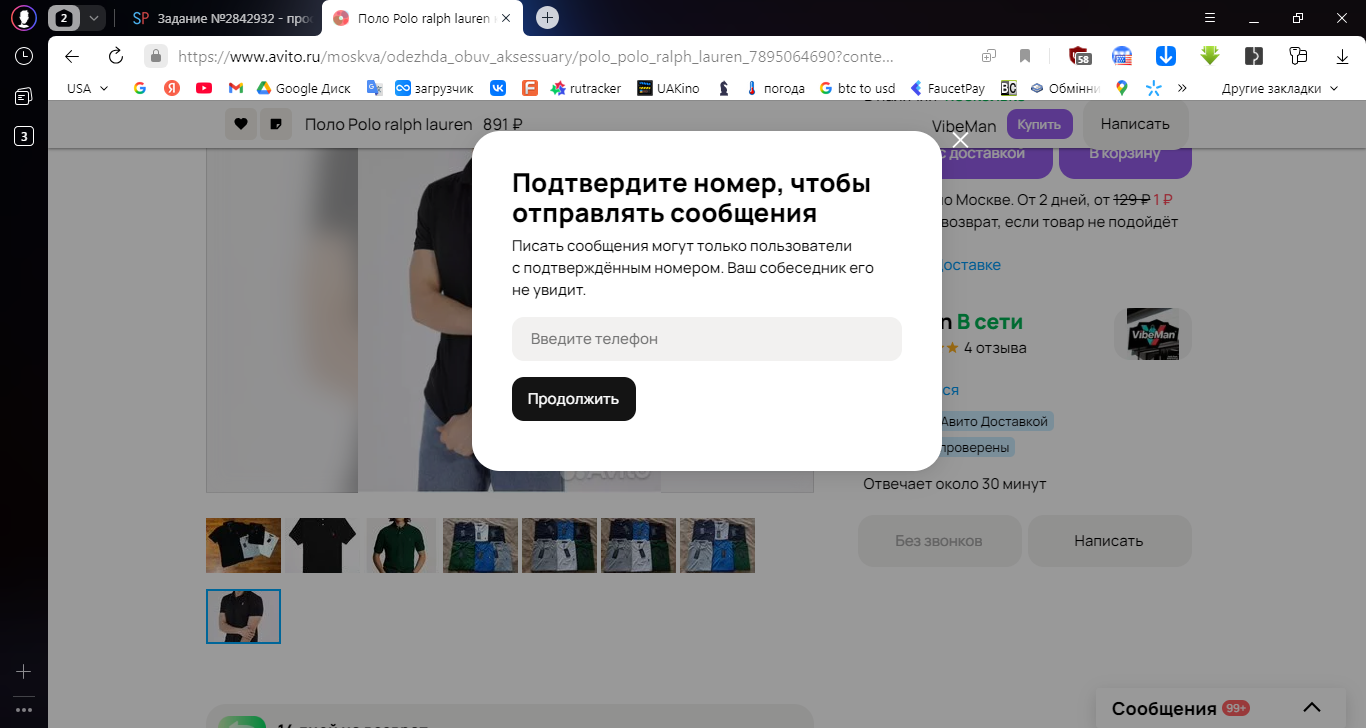Screen dimensions: 1366x728
Task: Open the загрузчик bookmark
Action: (x=434, y=88)
